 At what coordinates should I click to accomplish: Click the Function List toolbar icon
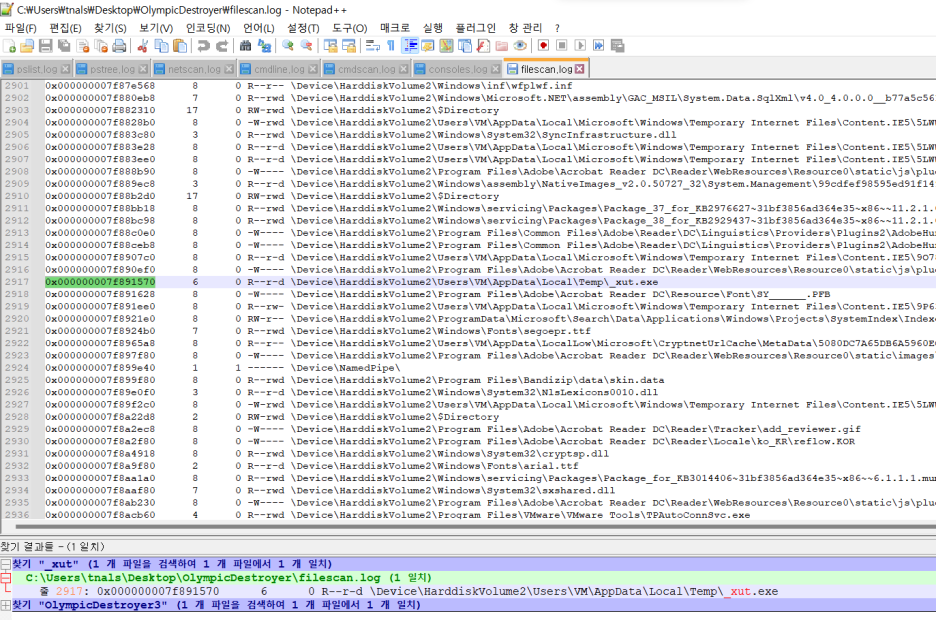point(483,46)
